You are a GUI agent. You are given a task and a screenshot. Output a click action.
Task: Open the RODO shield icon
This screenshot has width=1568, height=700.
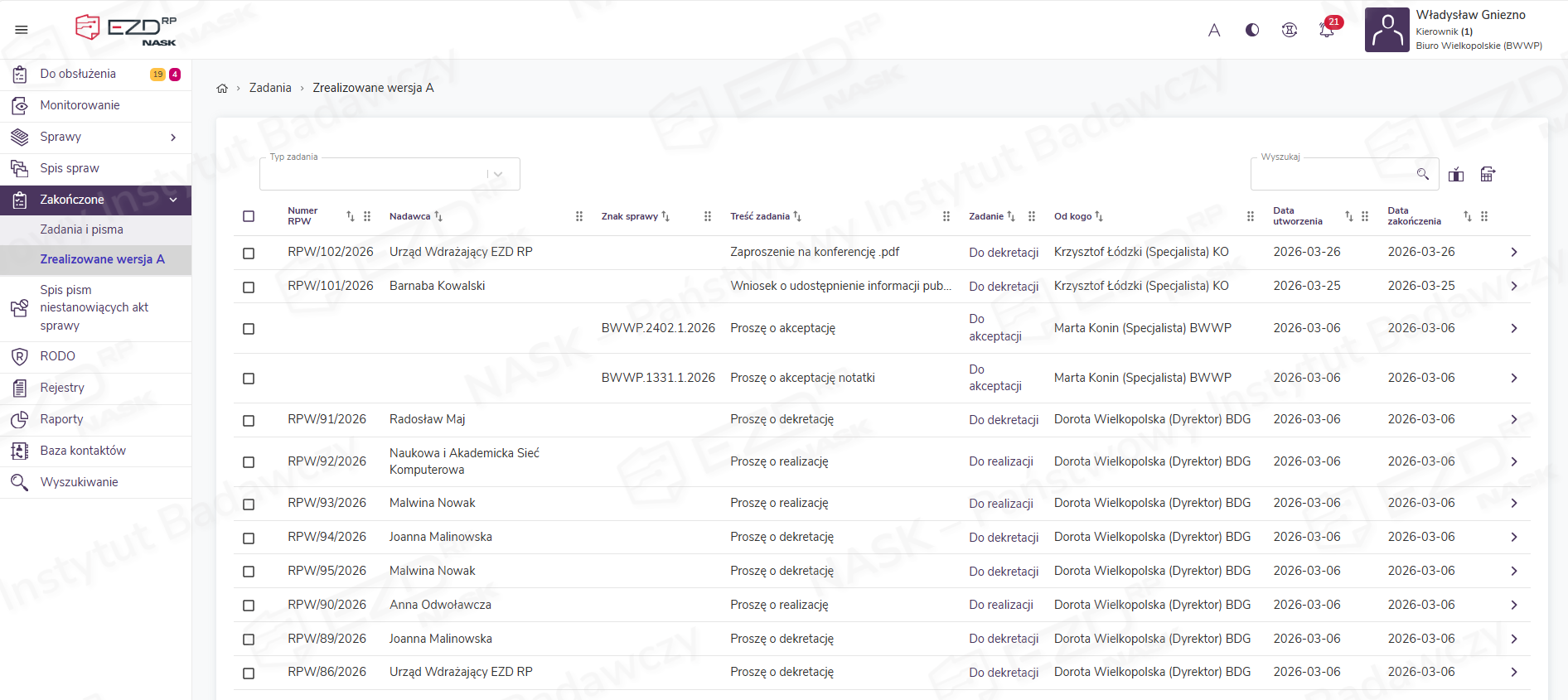point(20,356)
